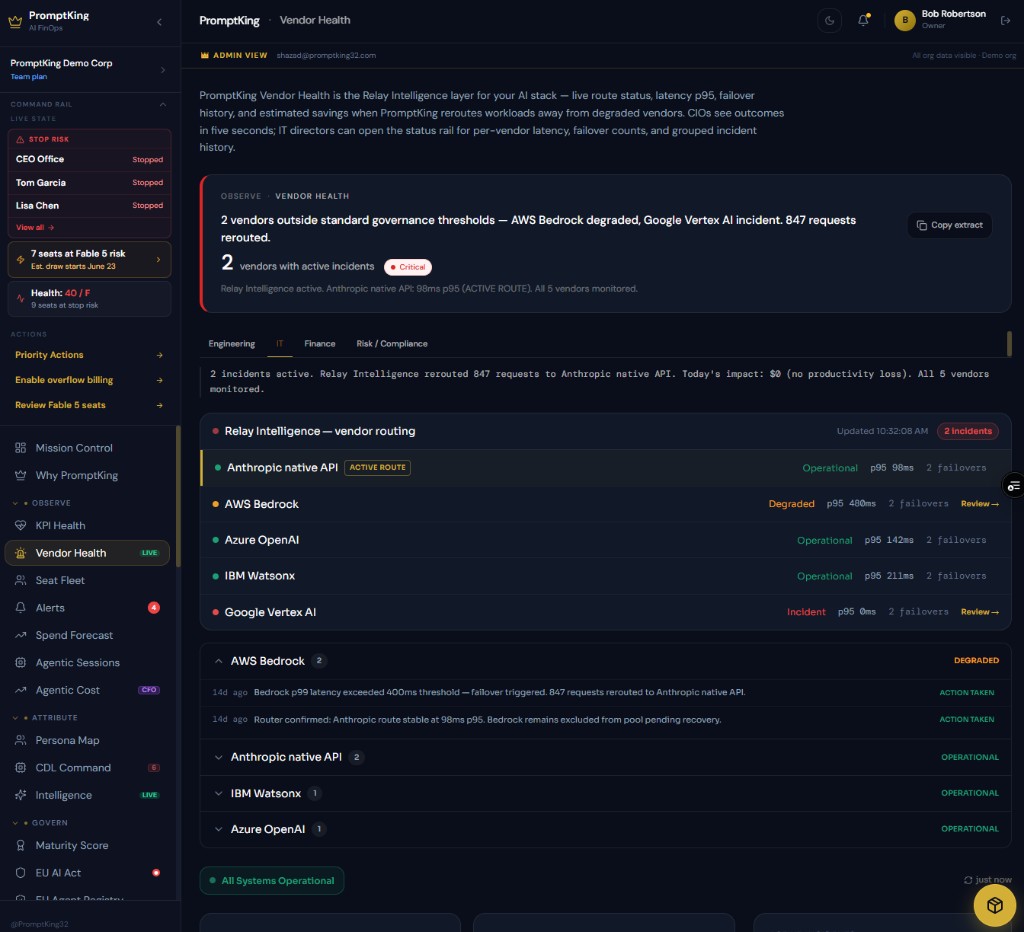Collapse sidebar with the left chevron
1024x932 pixels.
point(159,22)
